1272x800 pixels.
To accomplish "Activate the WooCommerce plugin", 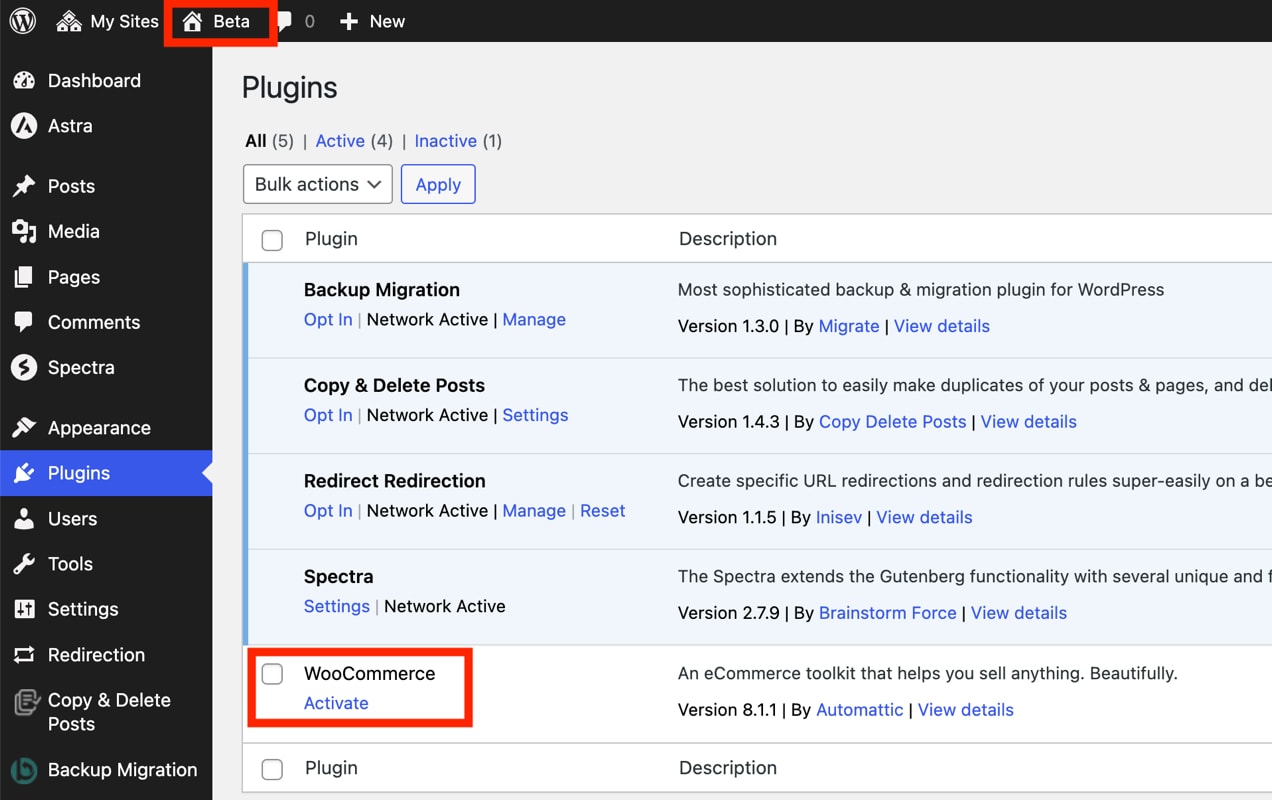I will 336,703.
